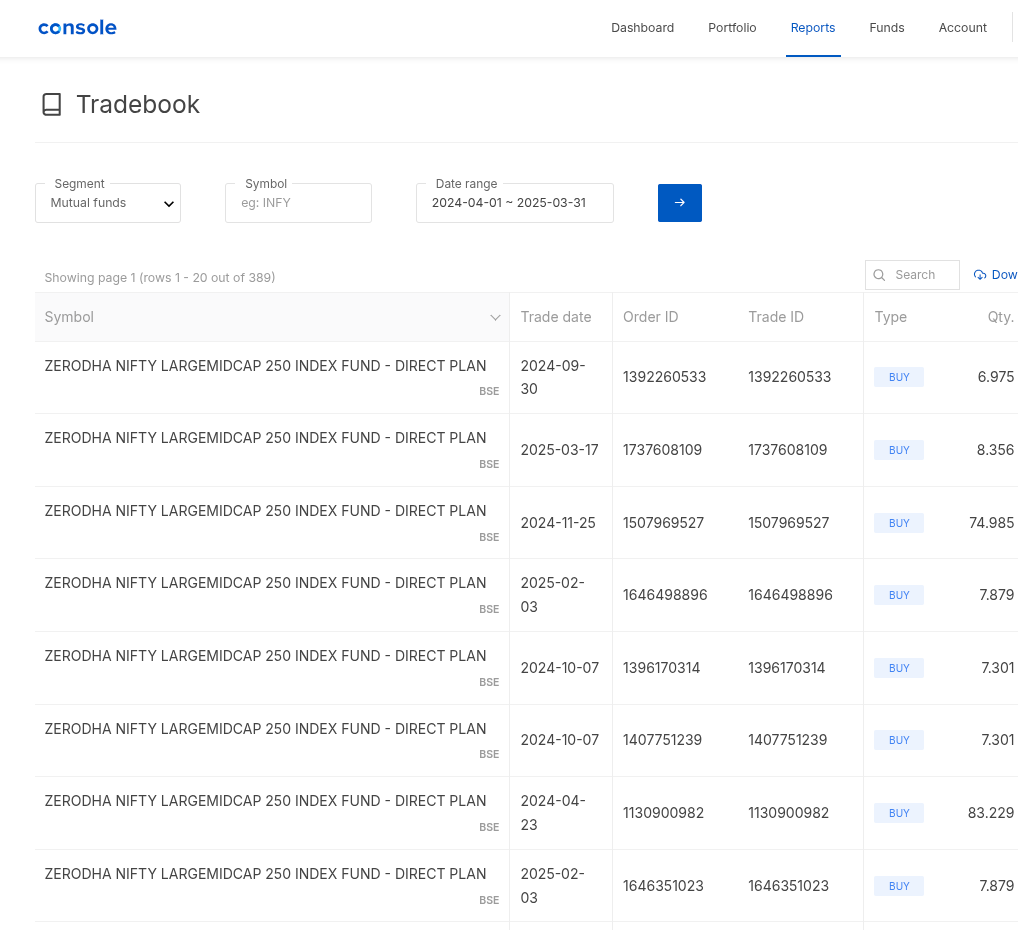The image size is (1018, 930).
Task: Sort by Qty. column header
Action: click(1000, 317)
